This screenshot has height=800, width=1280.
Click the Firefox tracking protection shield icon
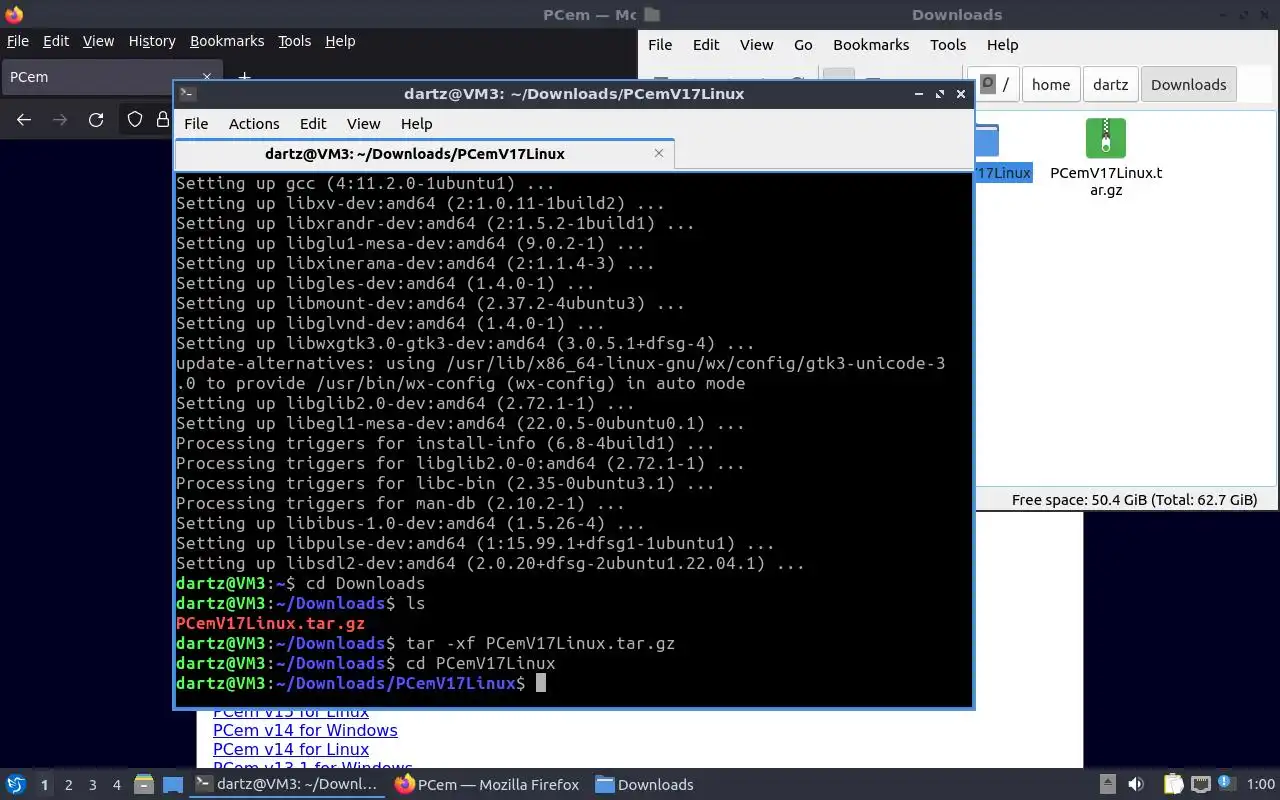pos(135,120)
